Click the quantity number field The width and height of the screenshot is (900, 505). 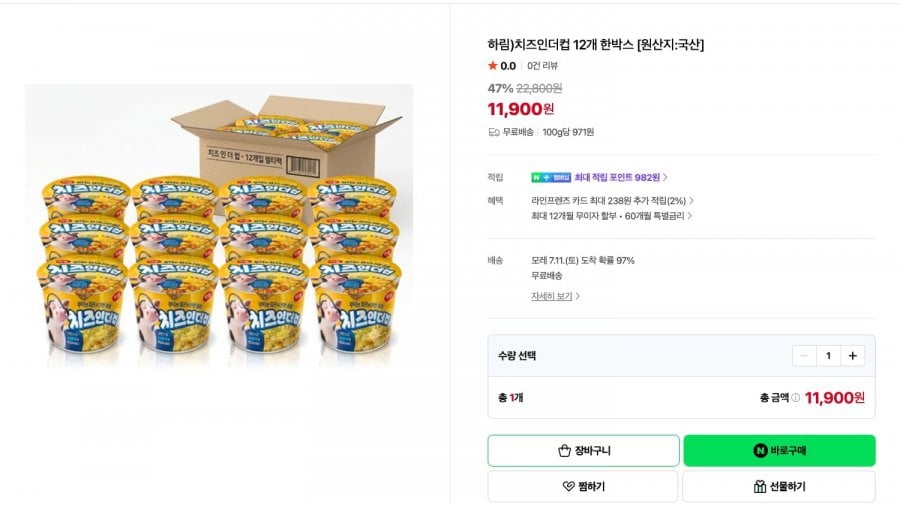pyautogui.click(x=828, y=356)
